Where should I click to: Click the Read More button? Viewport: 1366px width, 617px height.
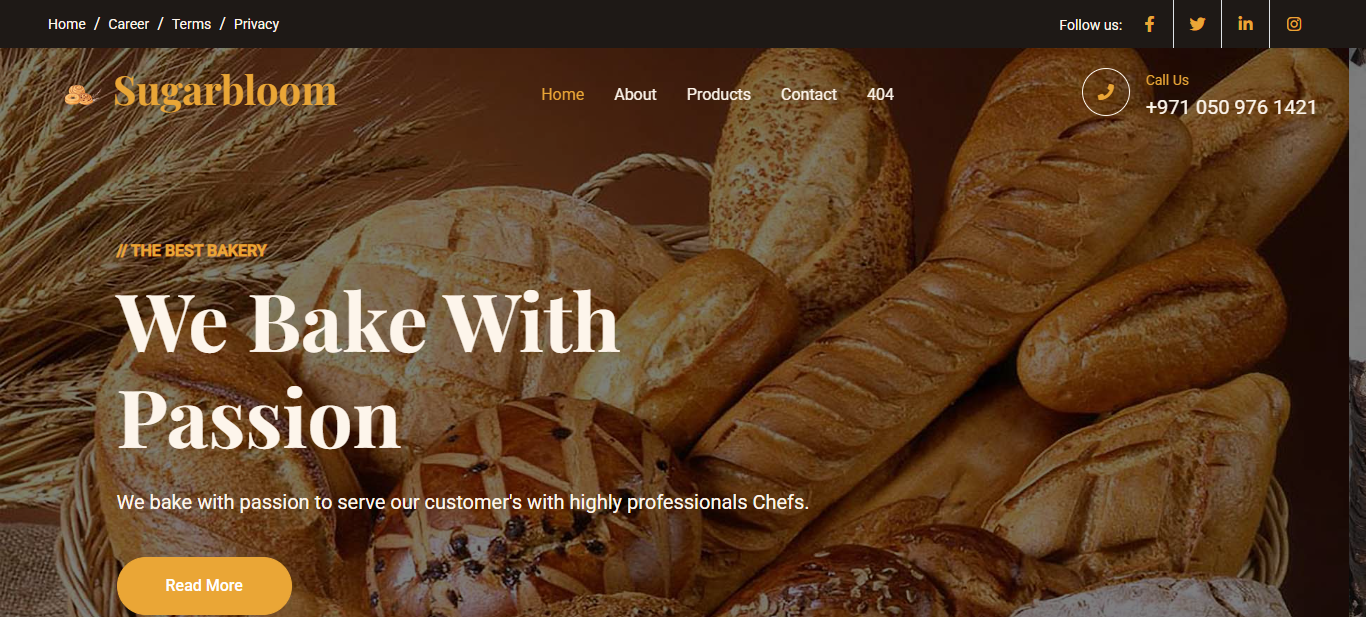click(x=204, y=586)
